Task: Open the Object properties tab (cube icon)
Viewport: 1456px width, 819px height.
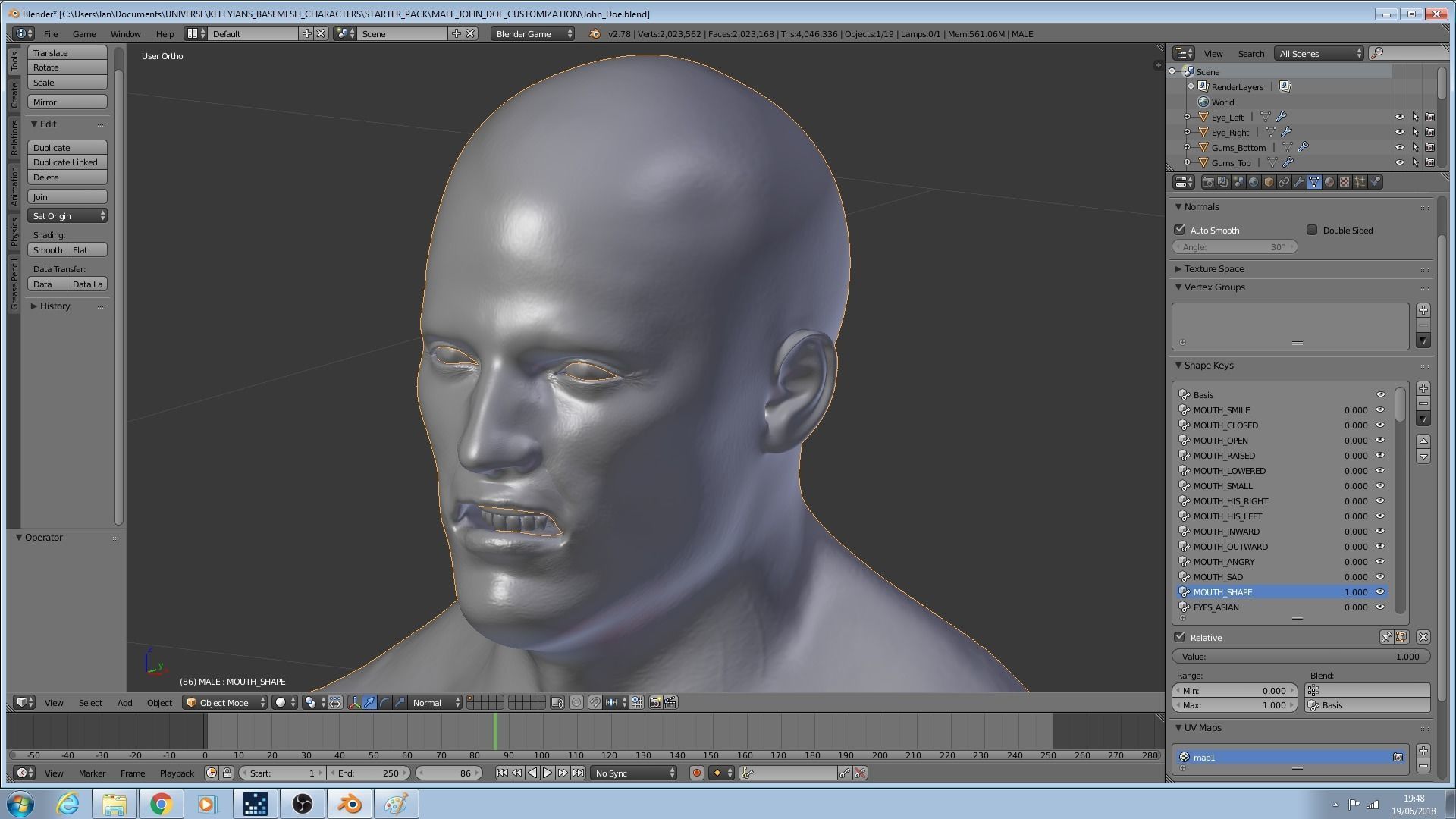Action: (1269, 182)
